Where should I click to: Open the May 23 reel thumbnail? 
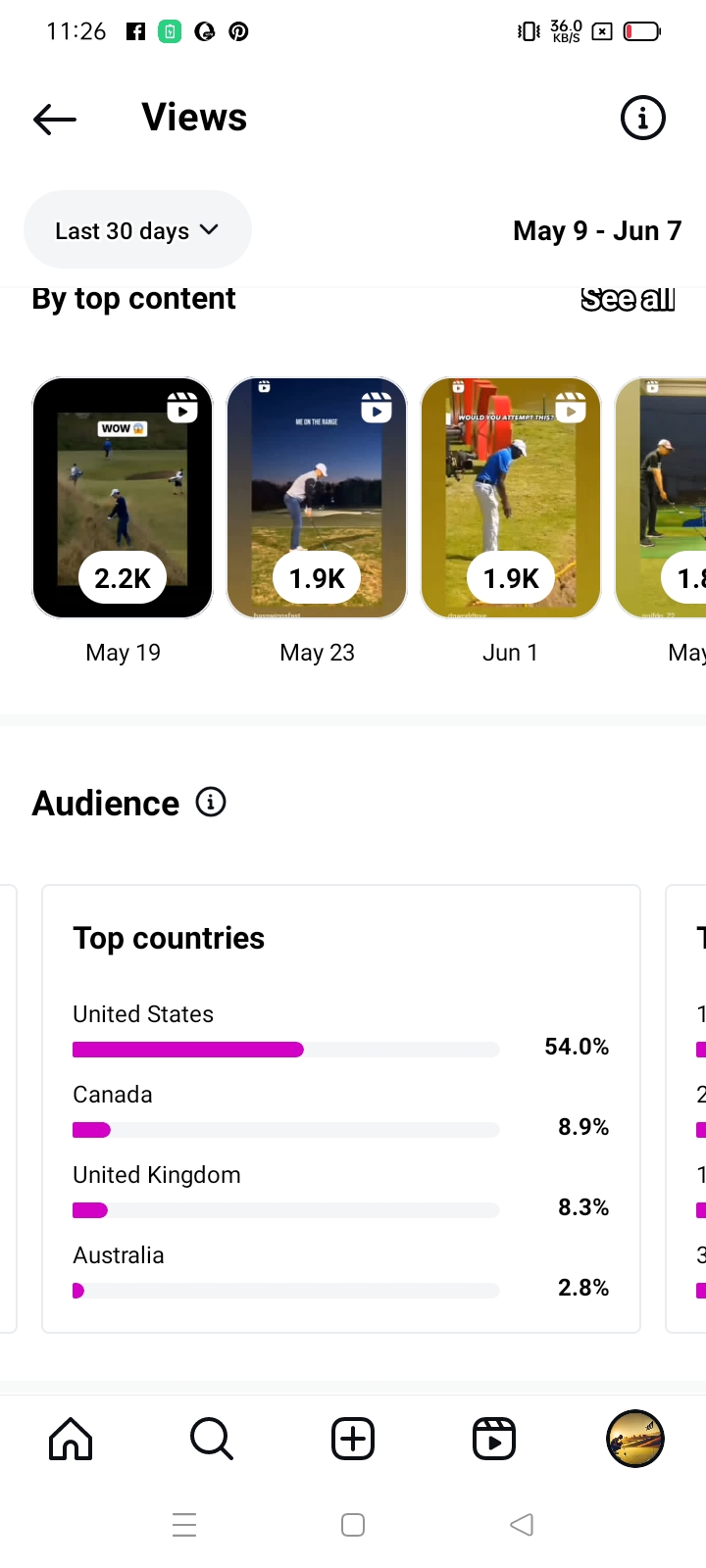point(317,498)
